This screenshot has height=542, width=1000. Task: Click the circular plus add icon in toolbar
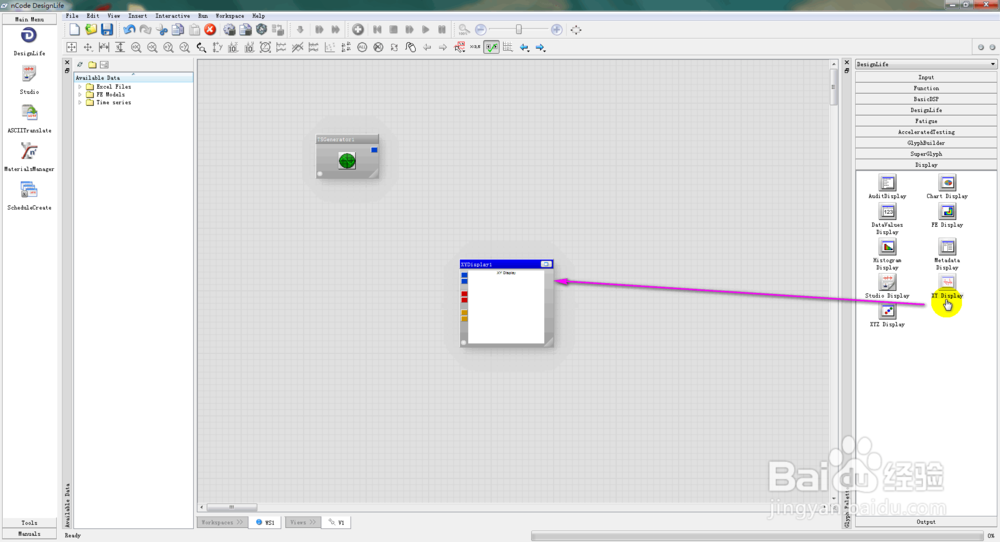[x=358, y=29]
